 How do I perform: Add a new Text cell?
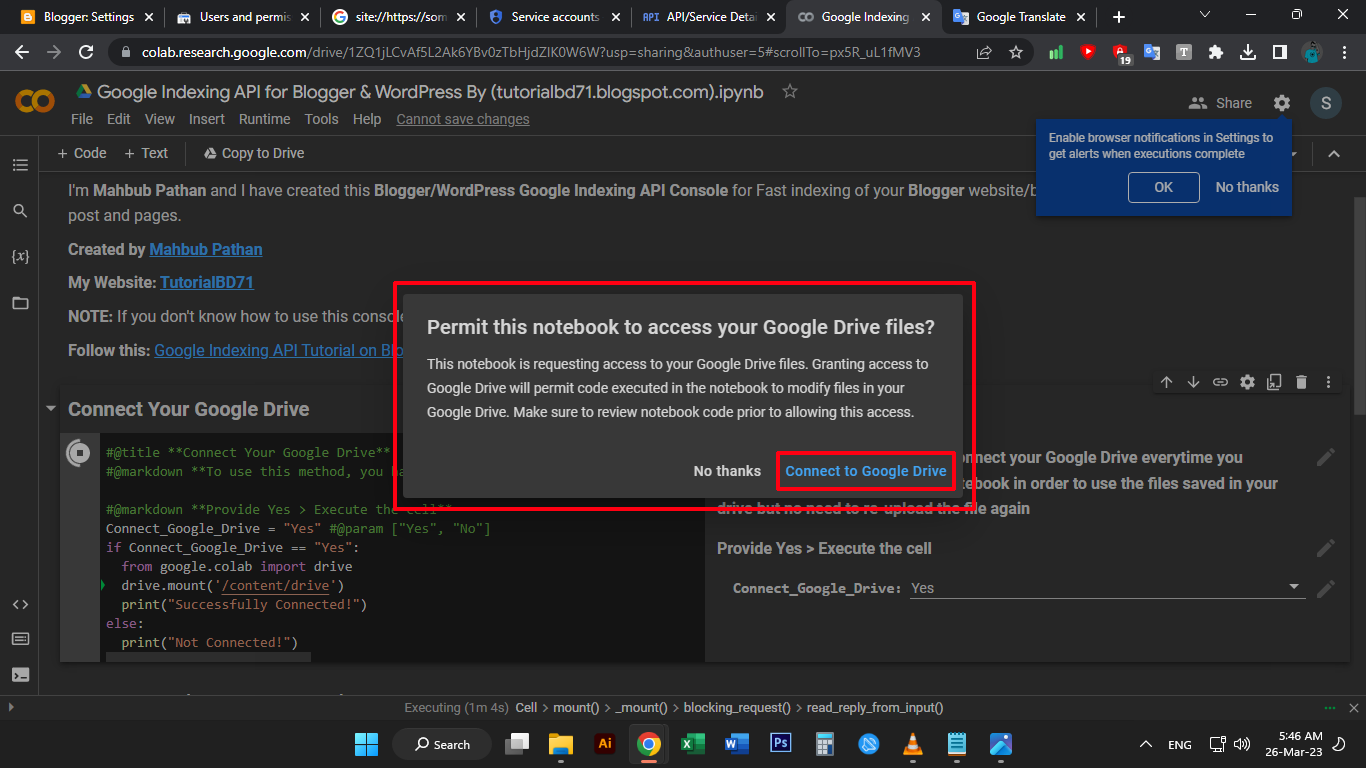(146, 153)
